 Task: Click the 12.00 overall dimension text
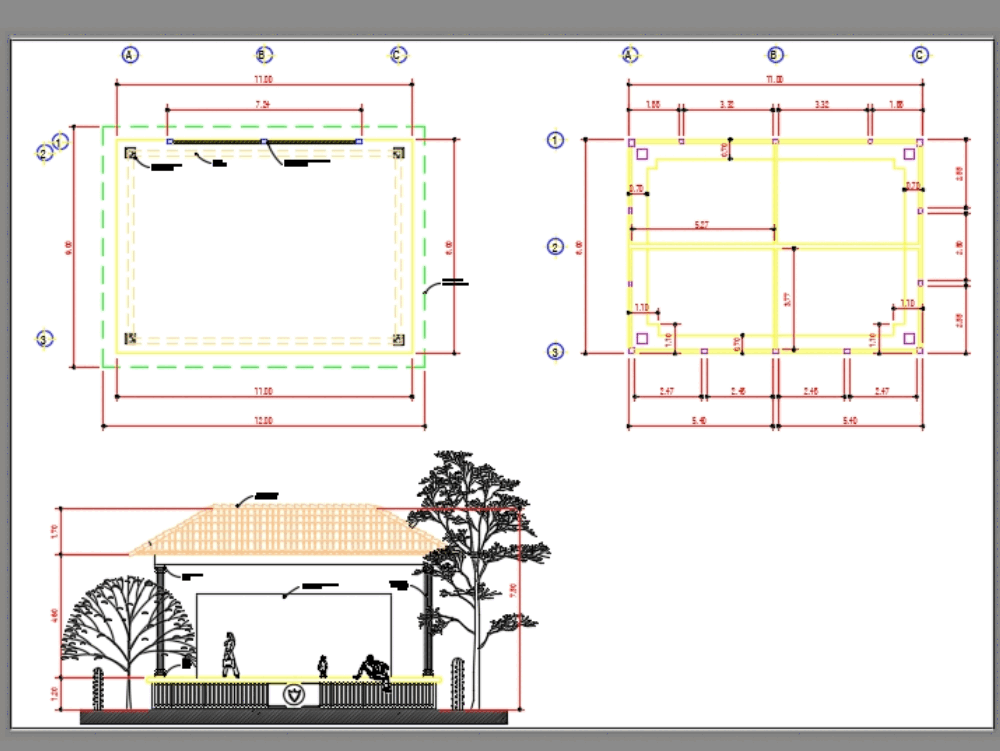263,419
